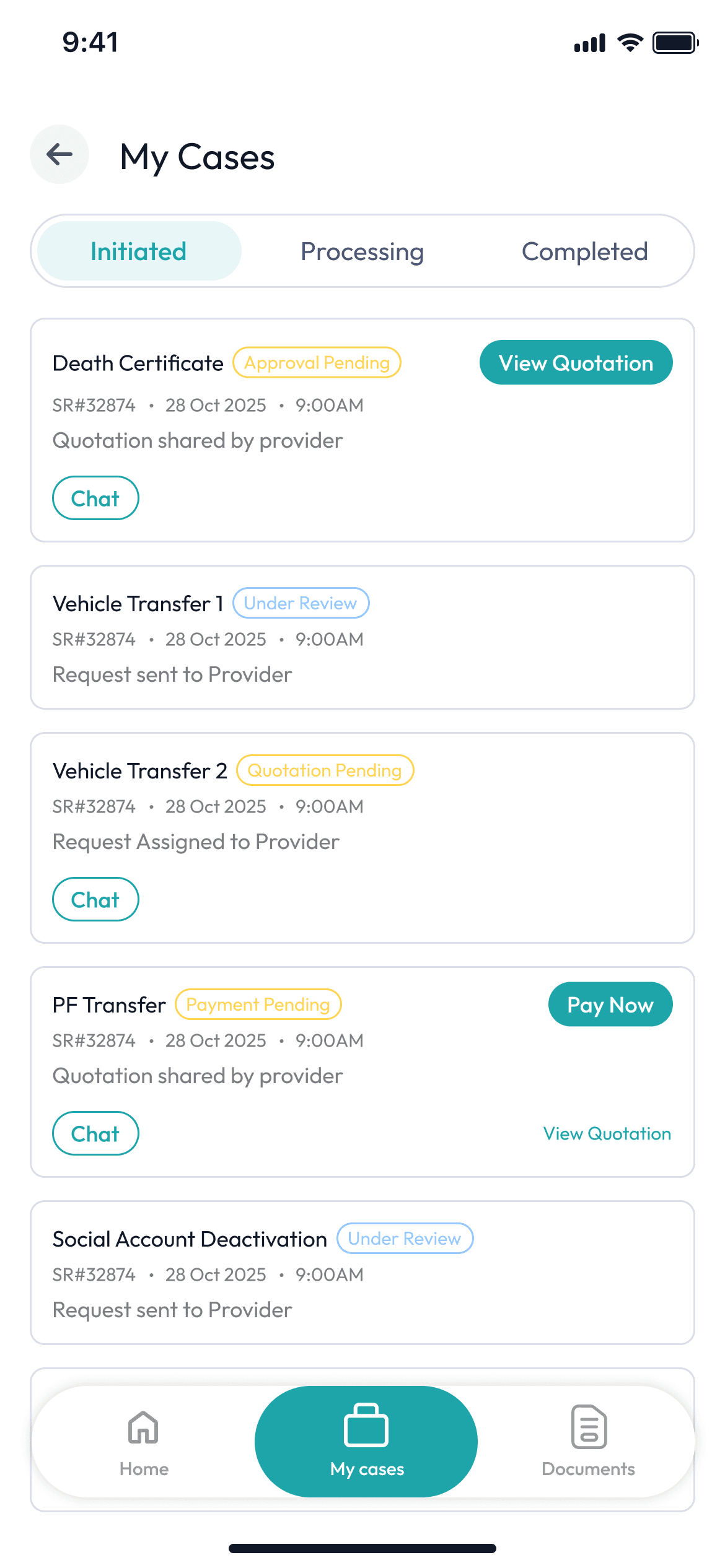Open Chat for PF Transfer case

pos(95,1133)
